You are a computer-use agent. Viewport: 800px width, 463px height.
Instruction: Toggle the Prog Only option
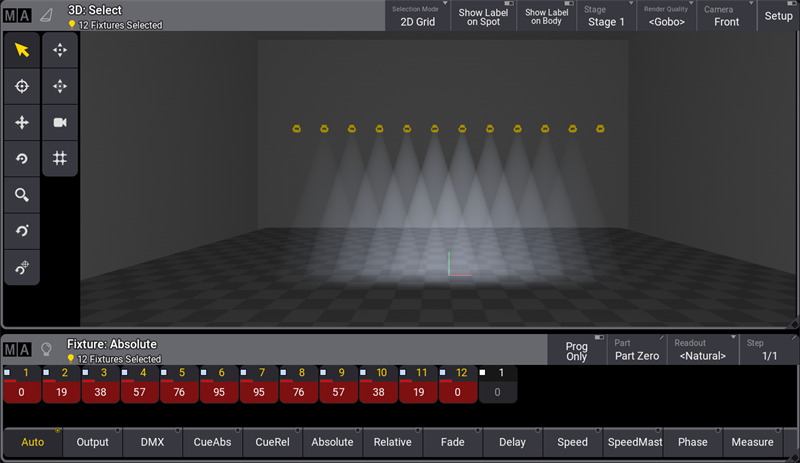[x=576, y=350]
